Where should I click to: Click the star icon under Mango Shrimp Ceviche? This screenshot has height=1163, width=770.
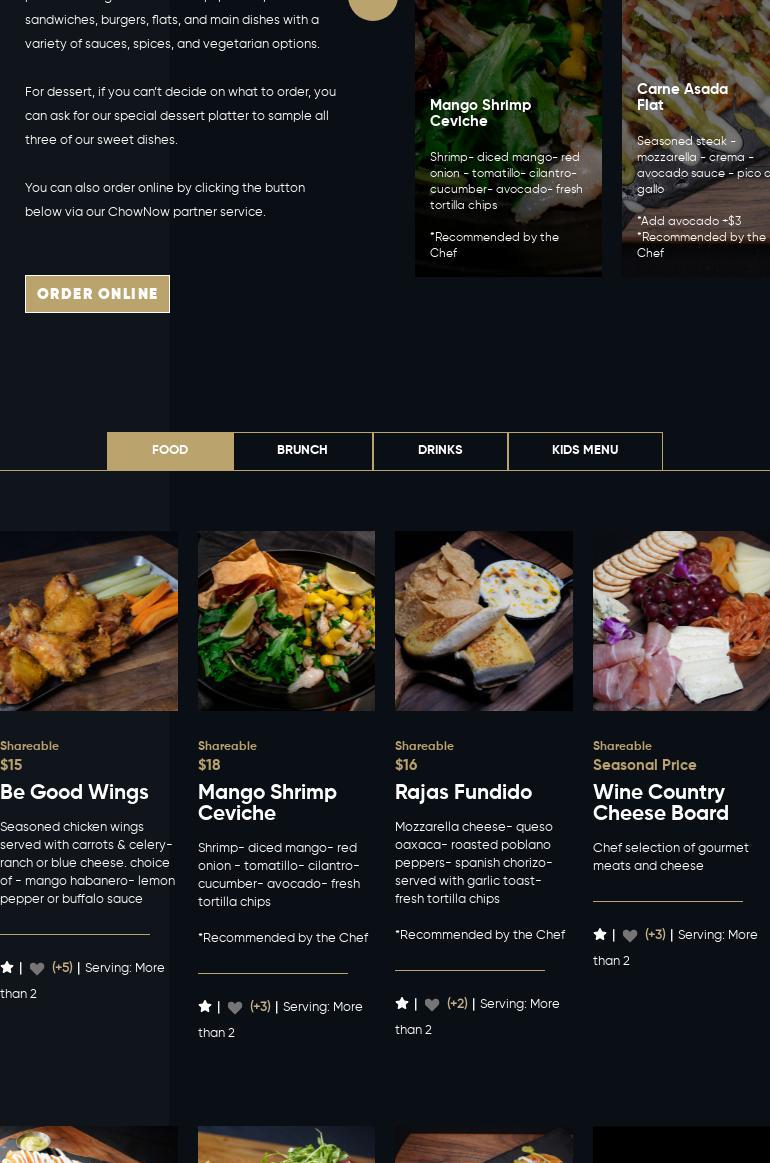click(205, 1006)
